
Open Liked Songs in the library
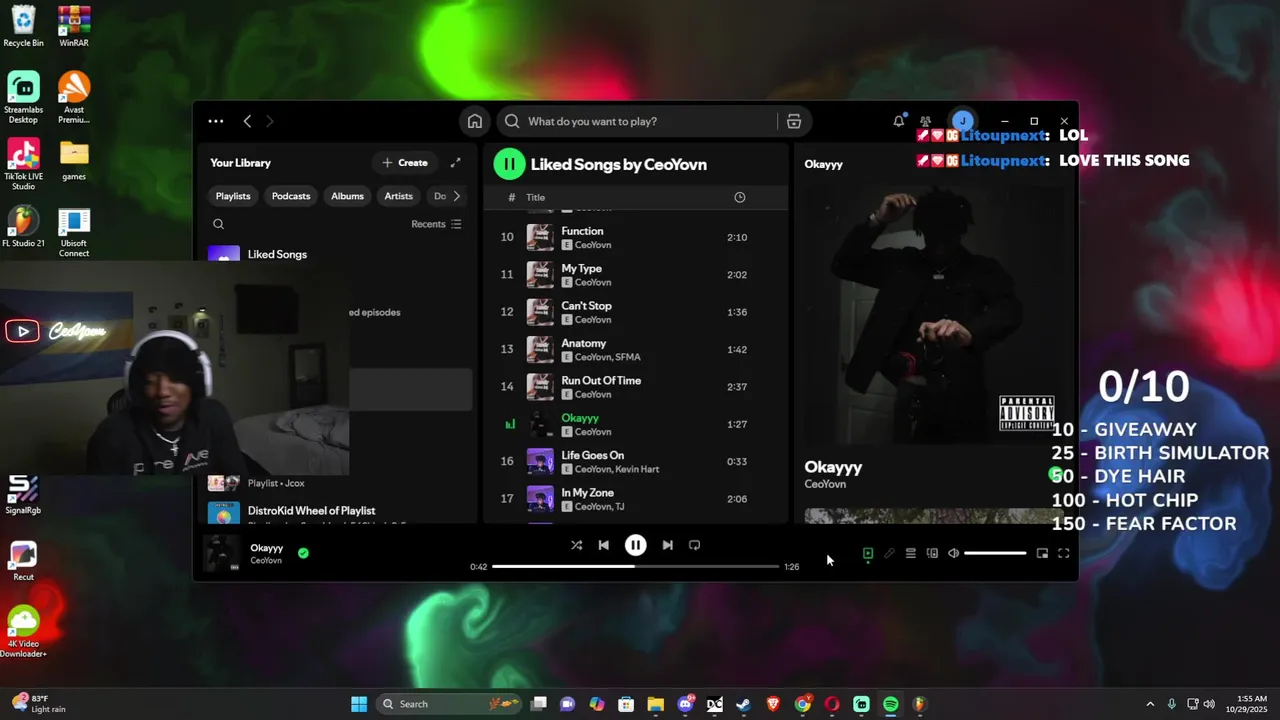[277, 254]
